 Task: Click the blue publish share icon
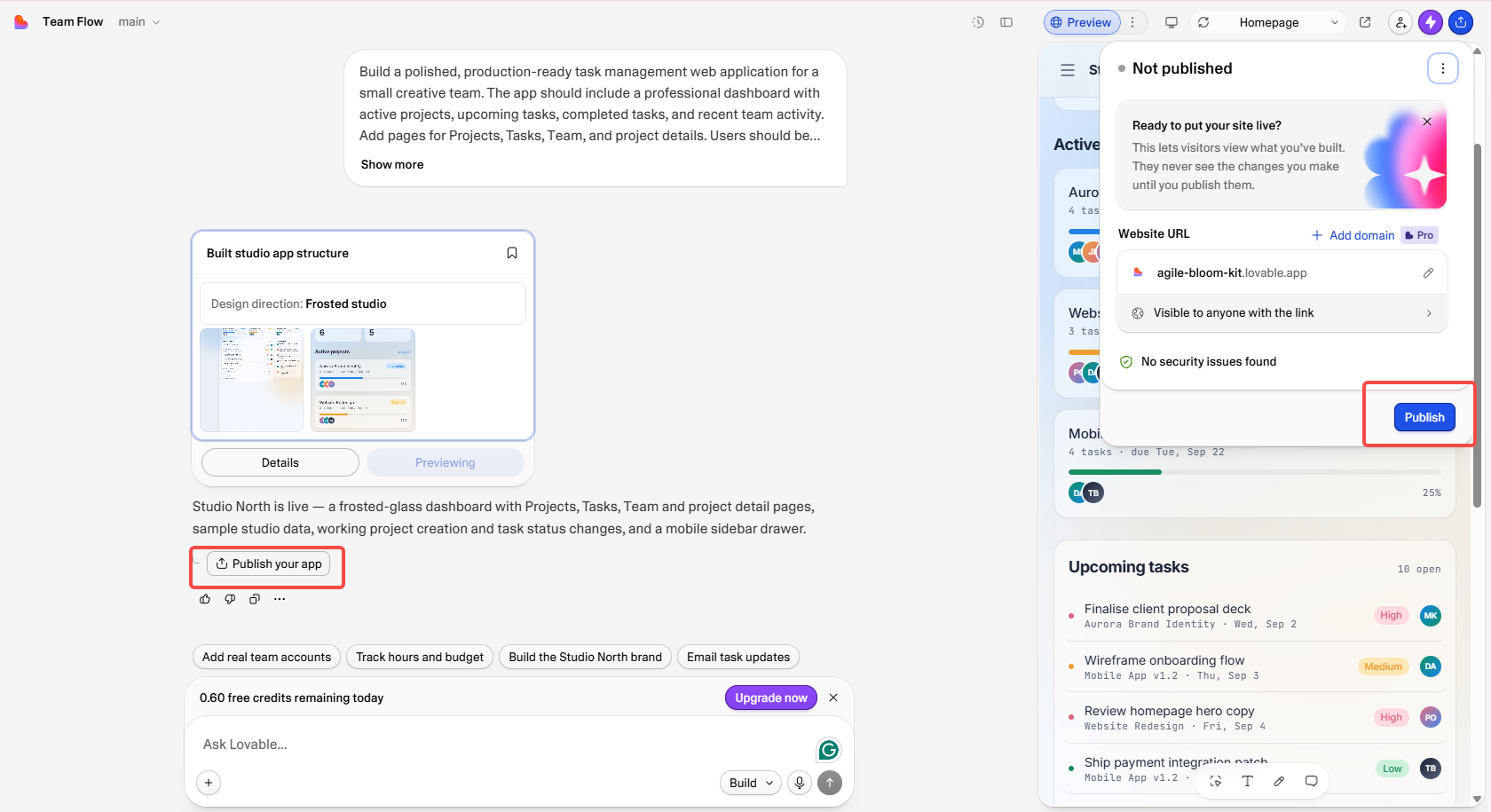1461,22
